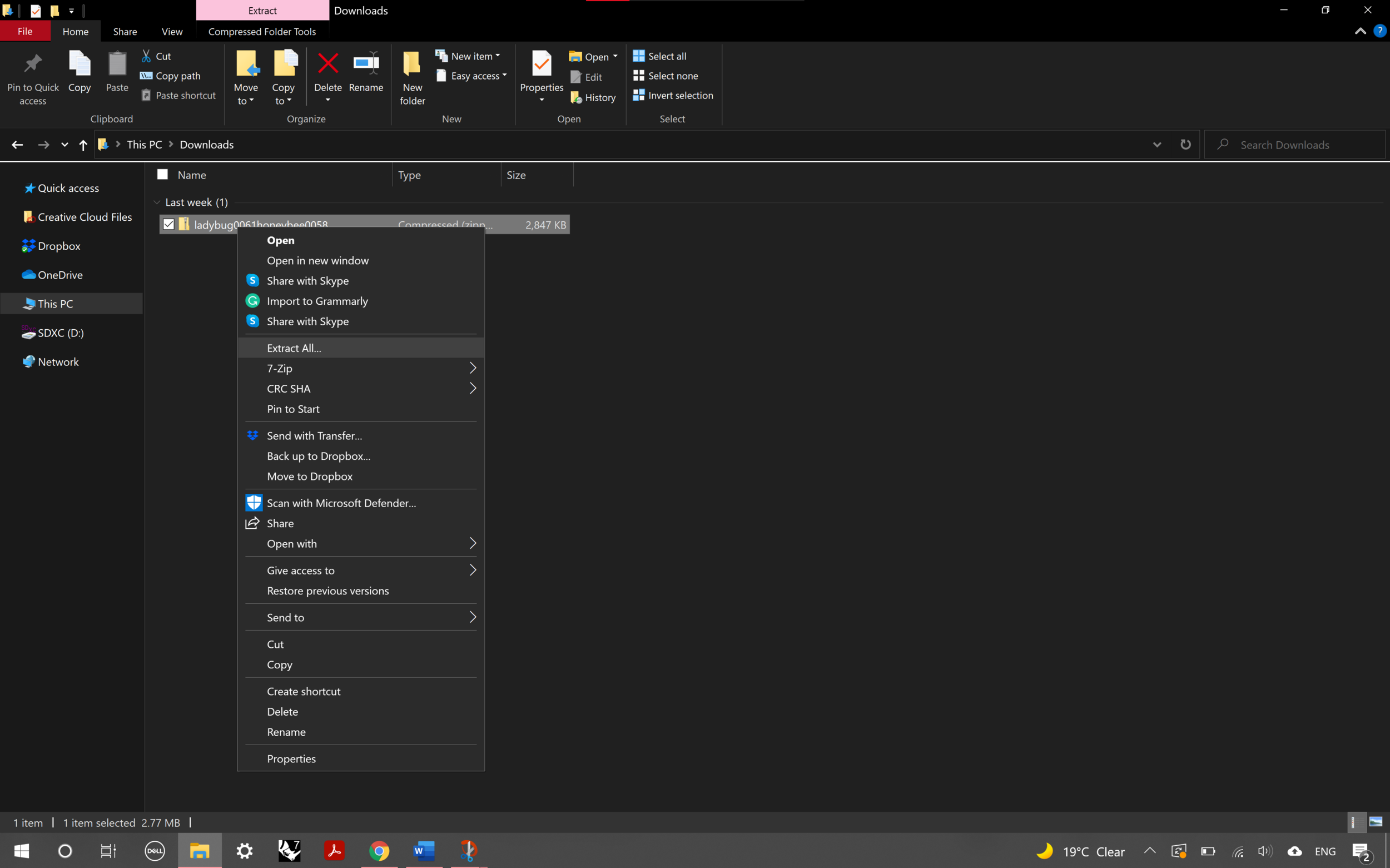Click Invert selection in ribbon
Screen dimensions: 1390x868
click(x=673, y=95)
